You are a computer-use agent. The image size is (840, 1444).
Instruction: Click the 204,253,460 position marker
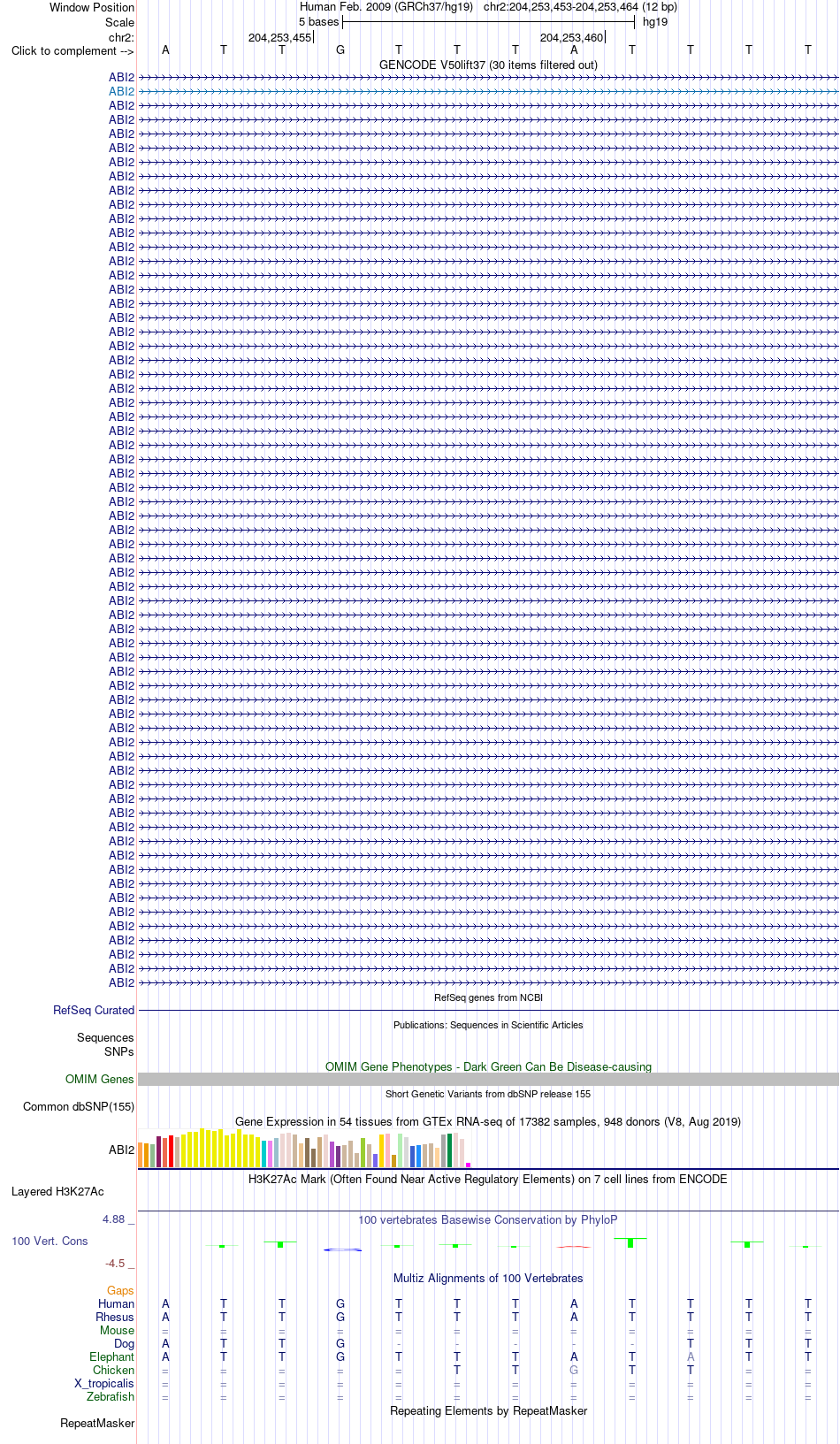coord(571,37)
